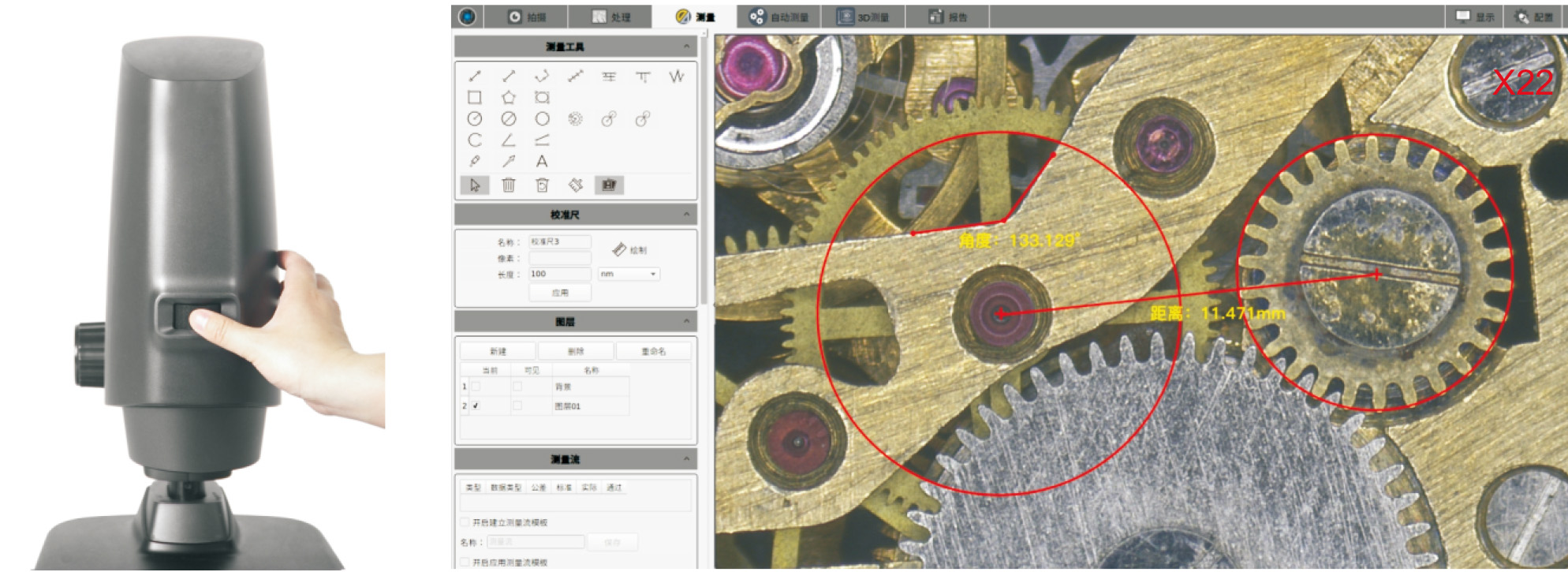The image size is (1568, 572).
Task: Collapse the 测量流 panel
Action: point(686,458)
